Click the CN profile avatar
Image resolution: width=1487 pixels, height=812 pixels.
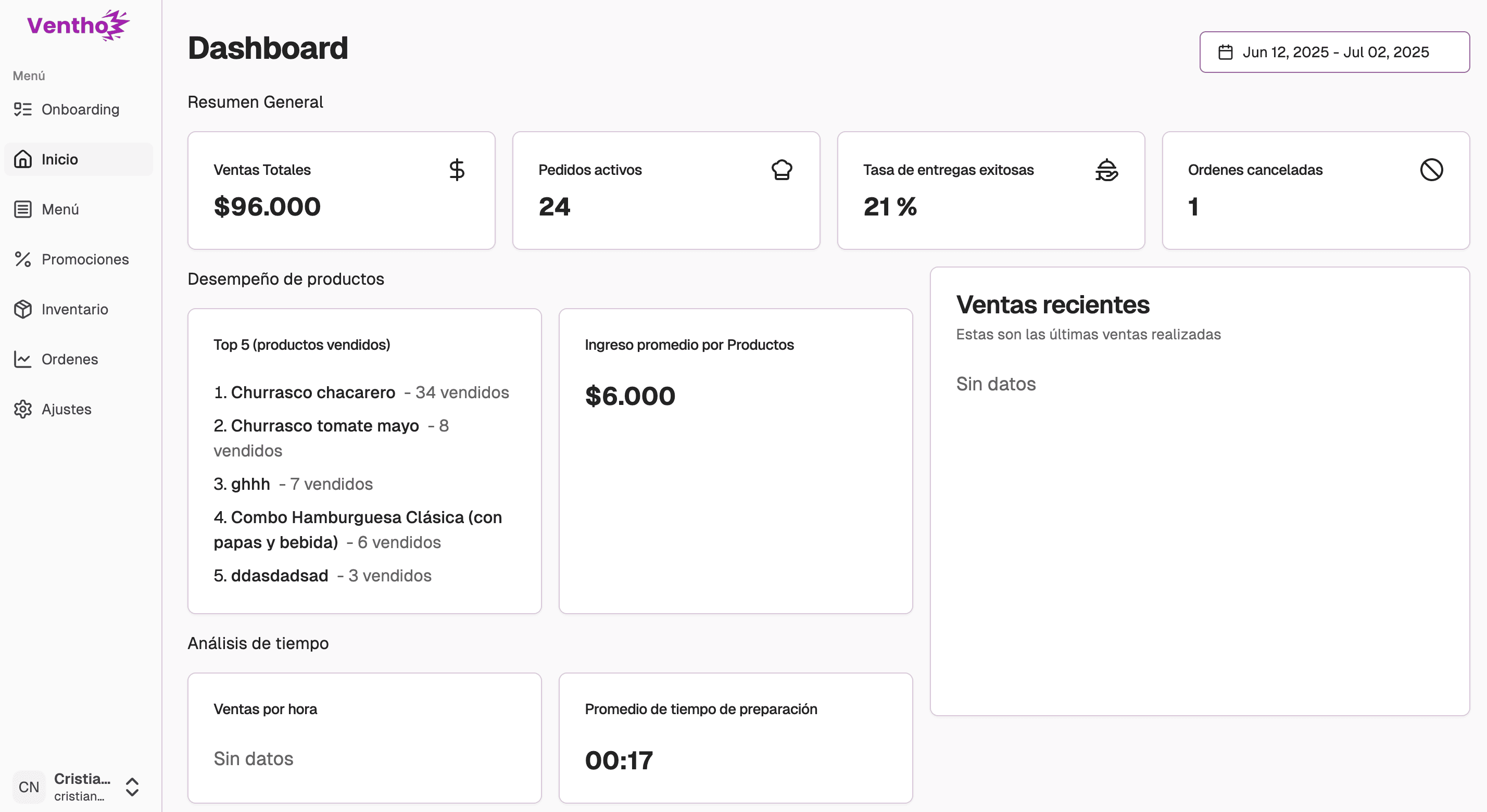pyautogui.click(x=29, y=786)
